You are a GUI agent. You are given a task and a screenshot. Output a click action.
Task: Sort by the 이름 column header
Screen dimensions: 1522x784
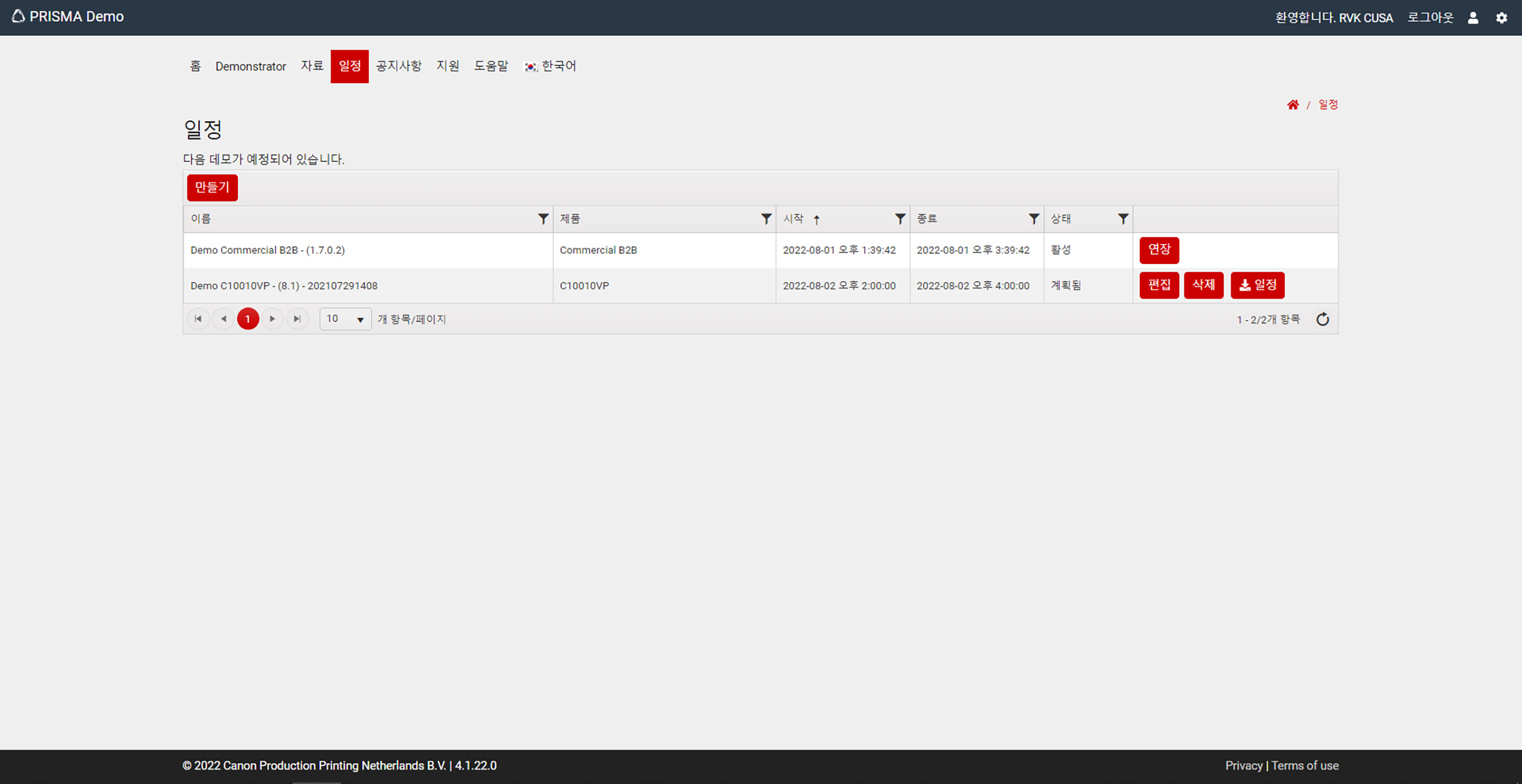(201, 219)
